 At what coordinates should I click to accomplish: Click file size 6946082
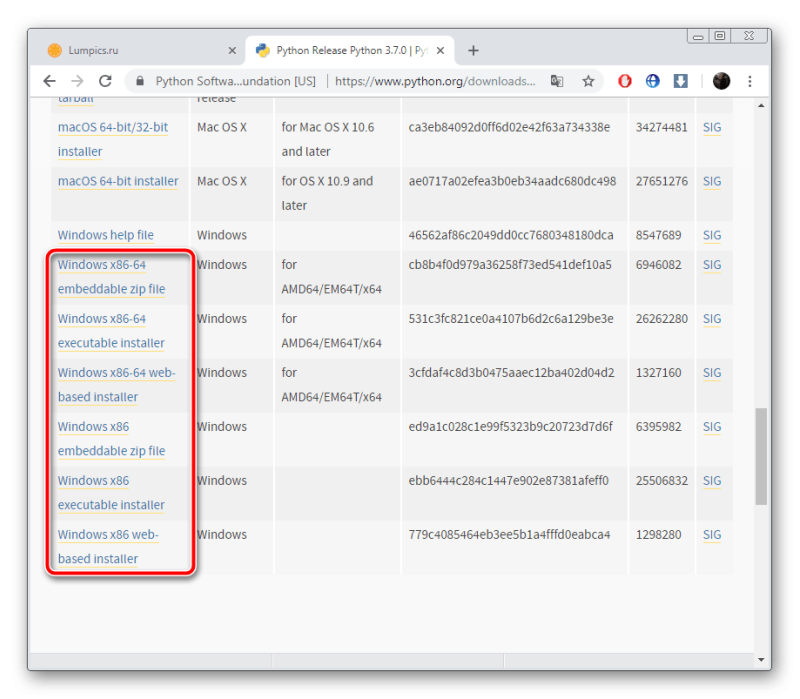[658, 265]
